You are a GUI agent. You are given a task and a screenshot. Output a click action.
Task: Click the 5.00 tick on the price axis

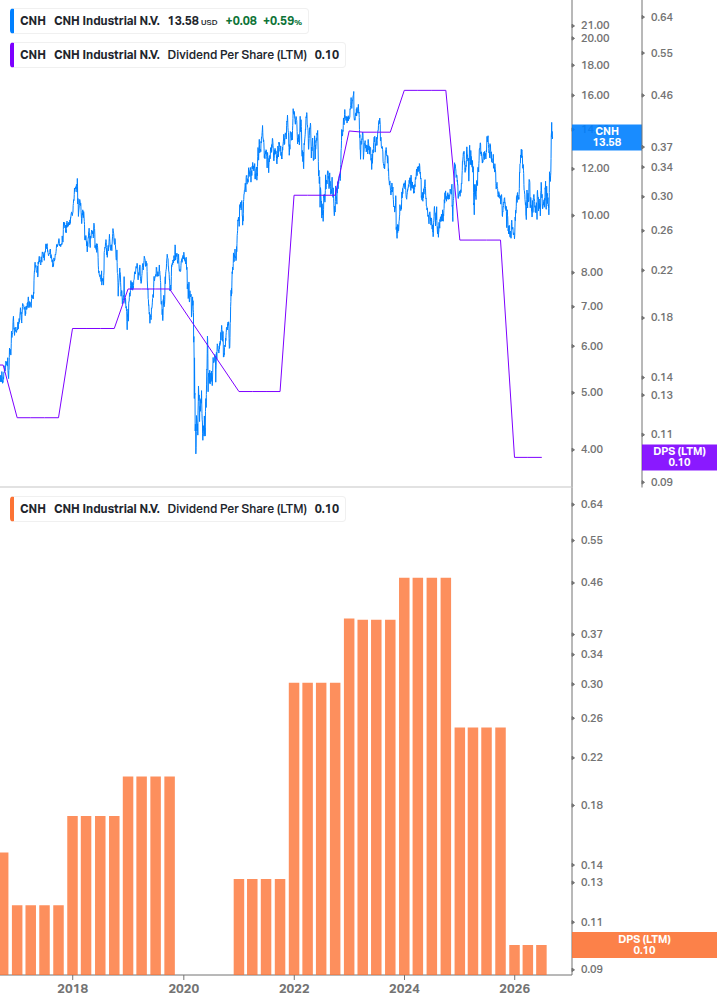(x=592, y=392)
